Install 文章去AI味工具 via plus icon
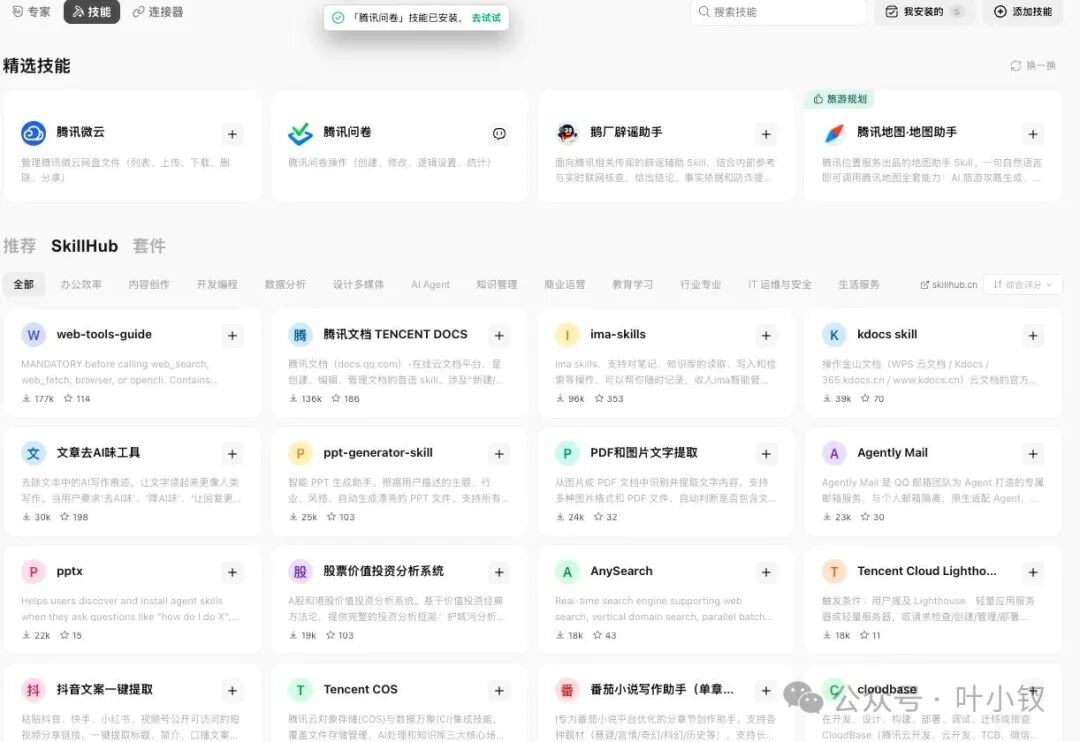The image size is (1080, 742). coord(232,454)
